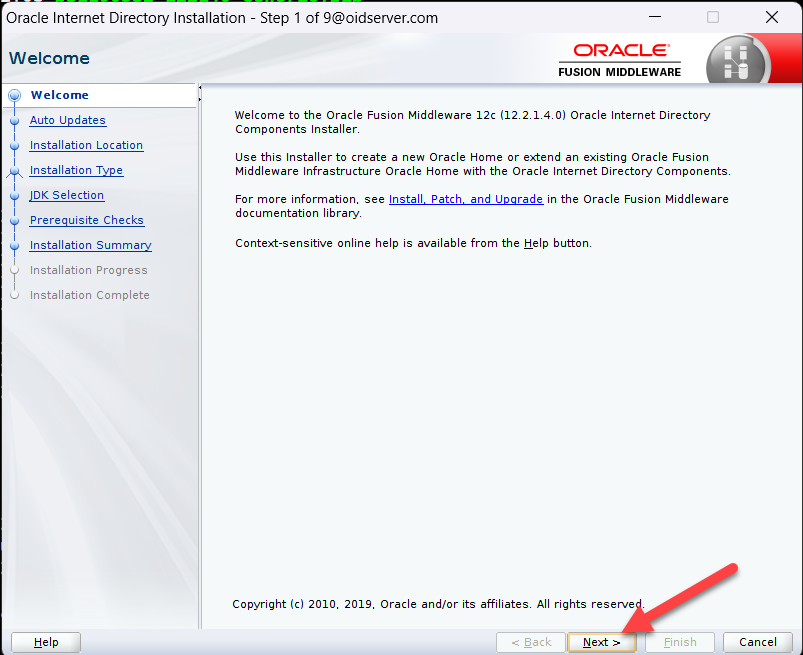This screenshot has height=655, width=803.
Task: Click the Oracle Fusion Middleware text logo
Action: pos(619,60)
